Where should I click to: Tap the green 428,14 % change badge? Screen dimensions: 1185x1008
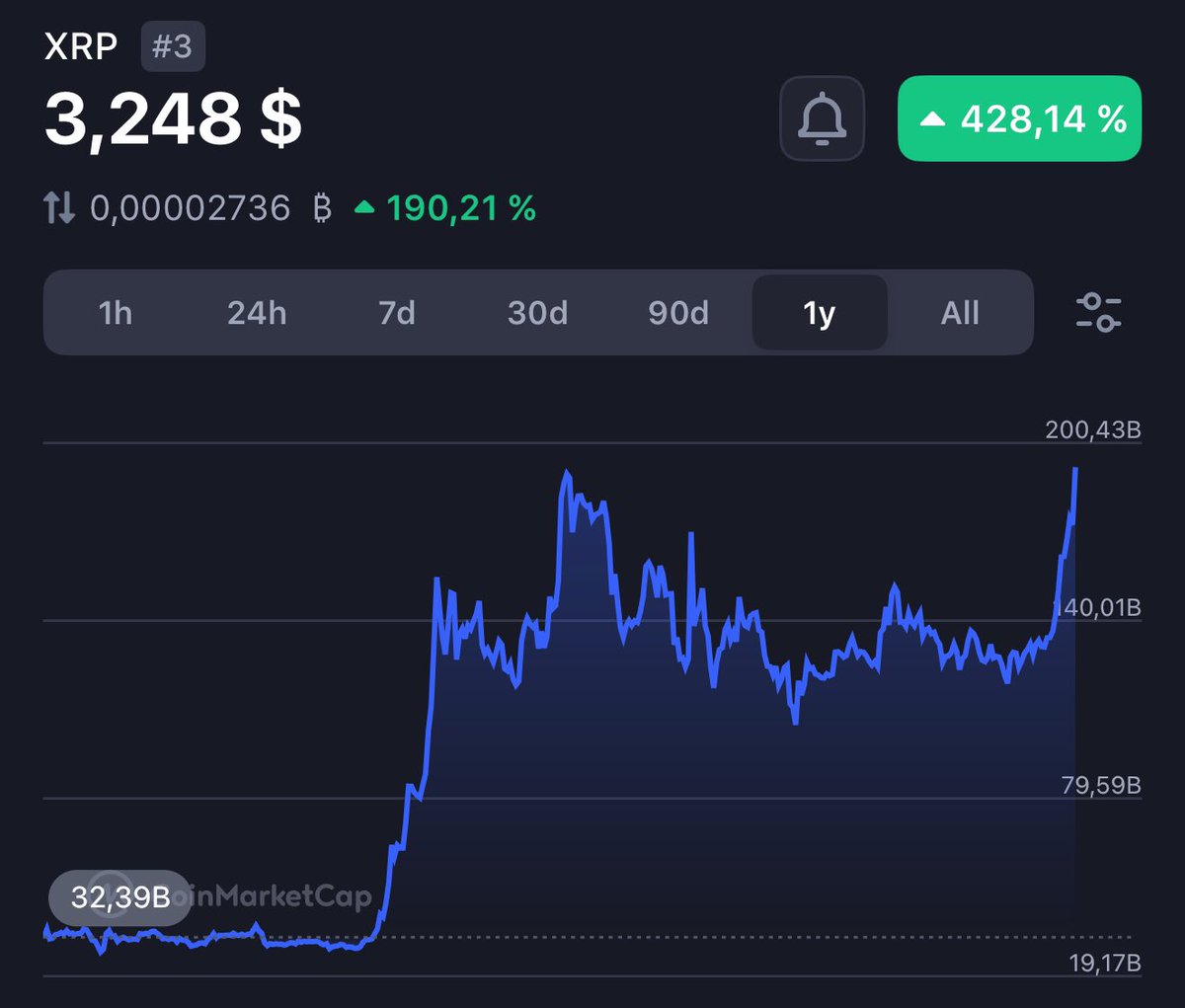pos(1019,118)
